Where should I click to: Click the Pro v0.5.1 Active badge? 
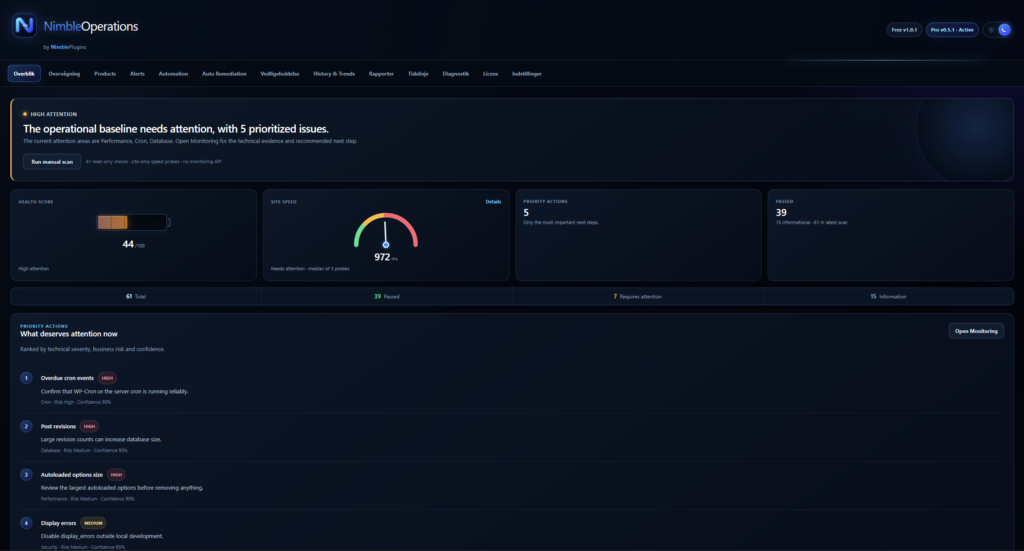pyautogui.click(x=952, y=29)
